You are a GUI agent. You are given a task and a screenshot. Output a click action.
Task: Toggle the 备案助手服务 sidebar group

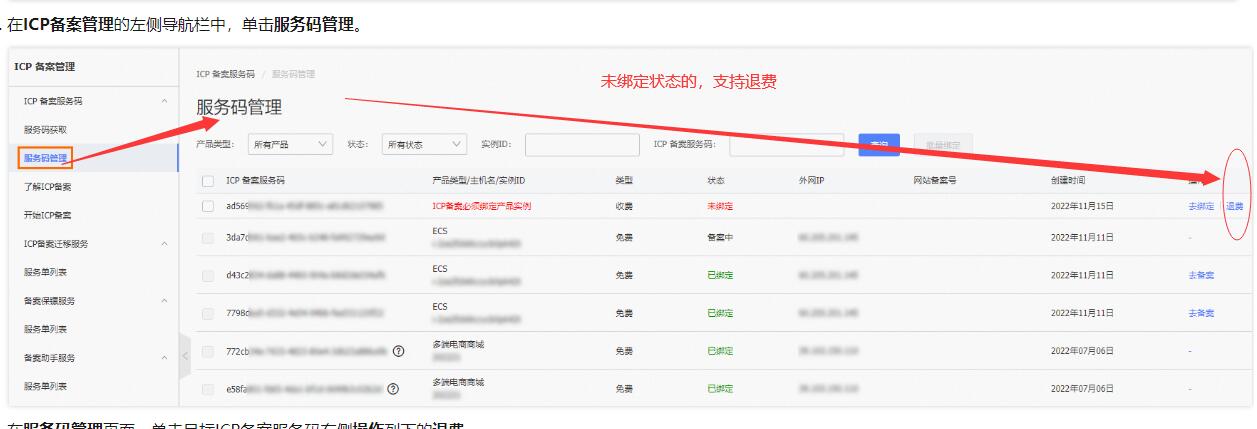tap(164, 358)
